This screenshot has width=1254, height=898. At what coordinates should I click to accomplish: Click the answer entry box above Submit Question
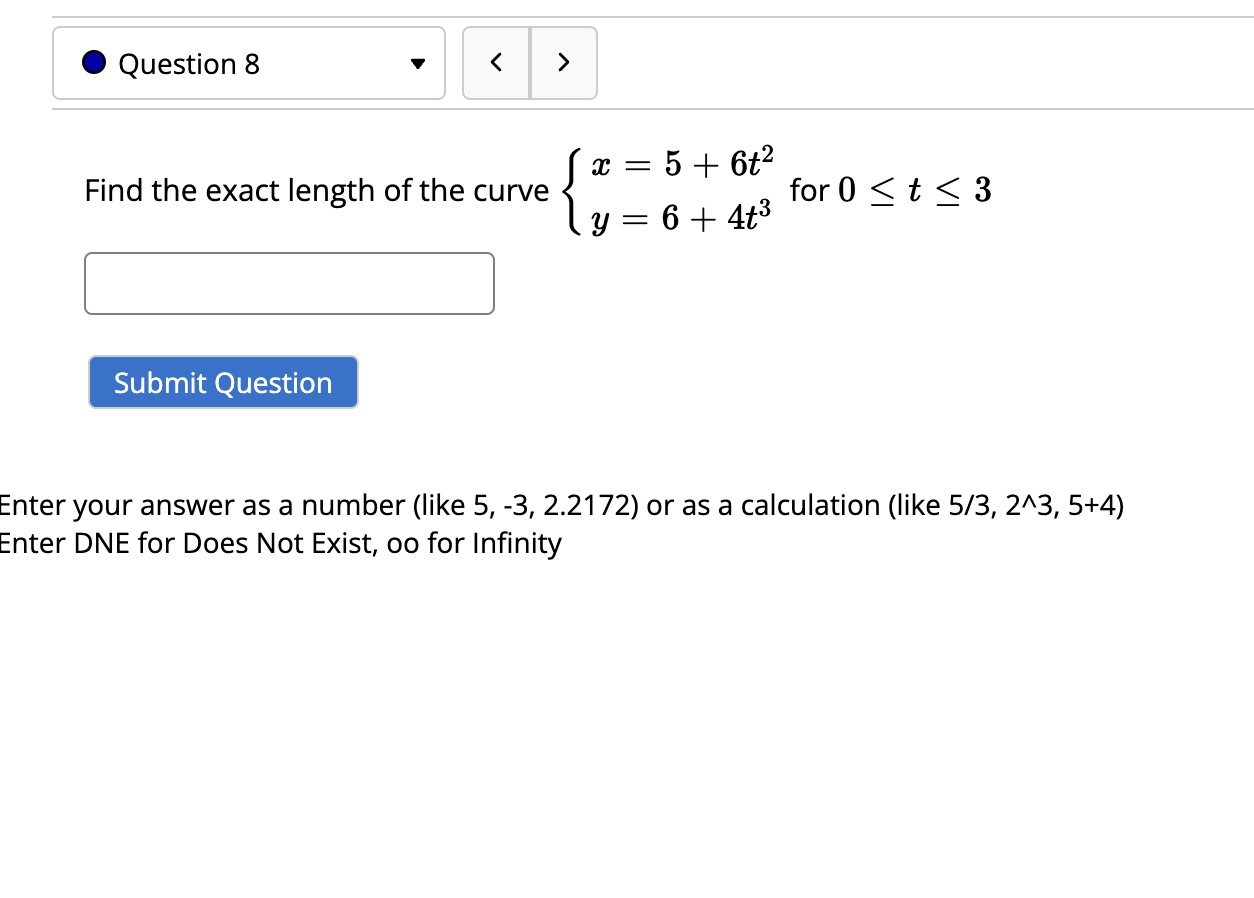[x=288, y=283]
